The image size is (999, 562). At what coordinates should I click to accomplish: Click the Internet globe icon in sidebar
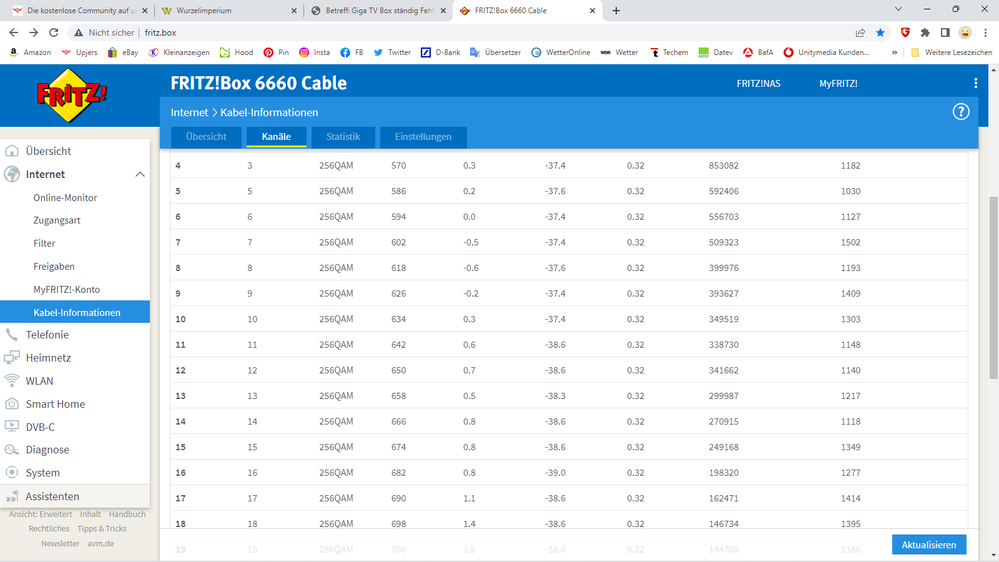11,174
